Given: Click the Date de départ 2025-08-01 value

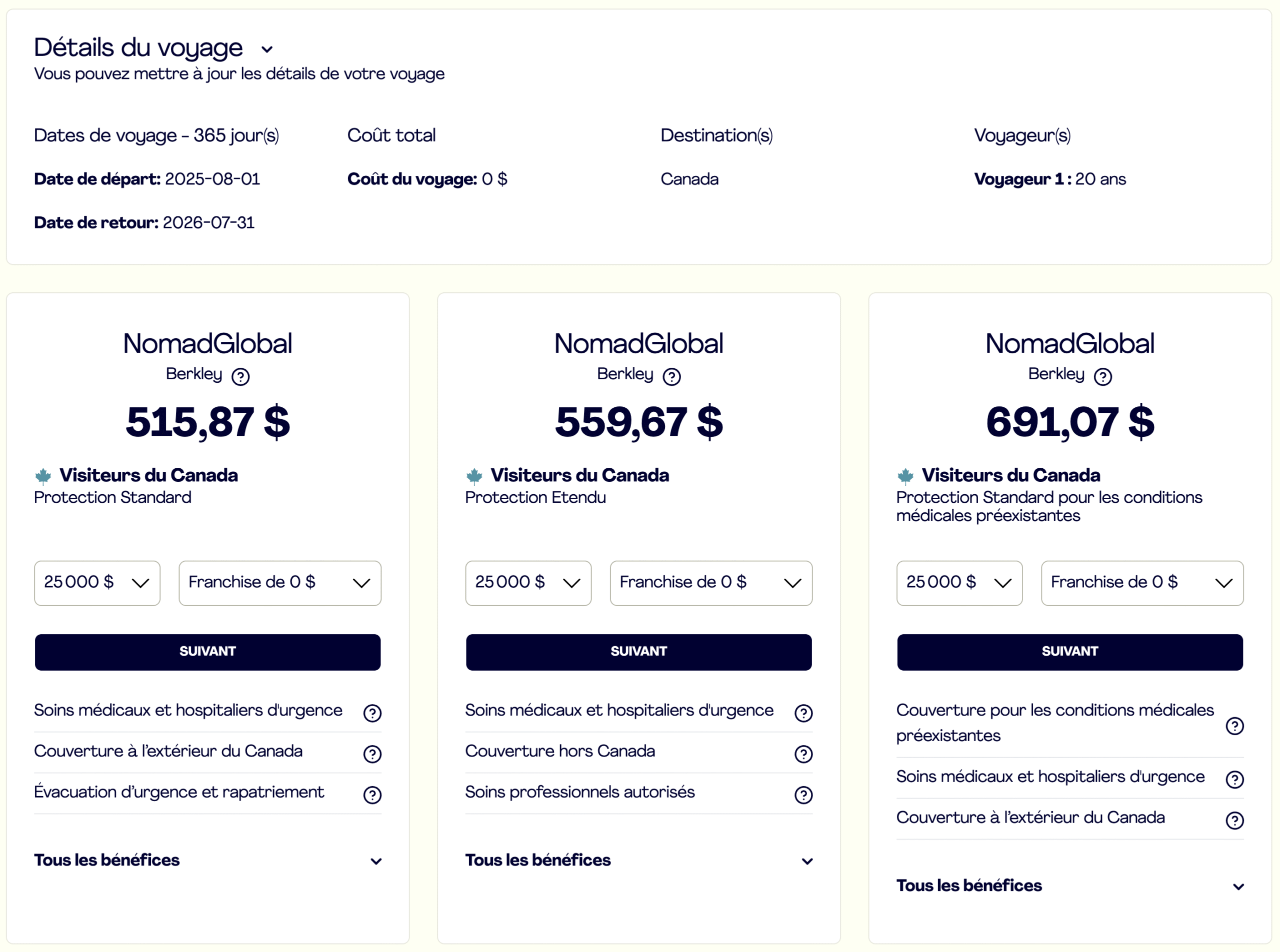Looking at the screenshot, I should pyautogui.click(x=212, y=179).
